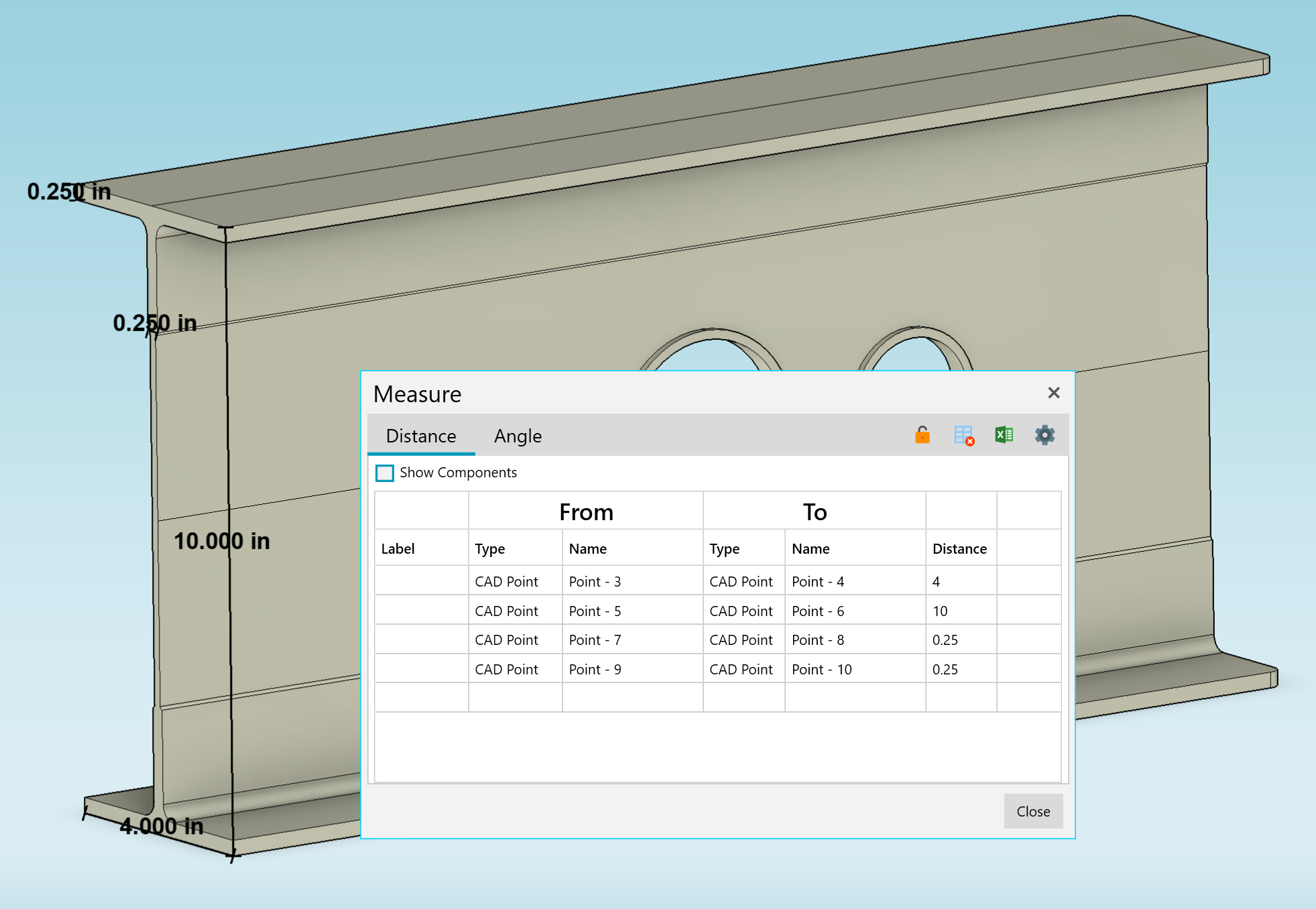Click the distance value 4 cell
Screen dimensions: 1316x909
point(961,581)
